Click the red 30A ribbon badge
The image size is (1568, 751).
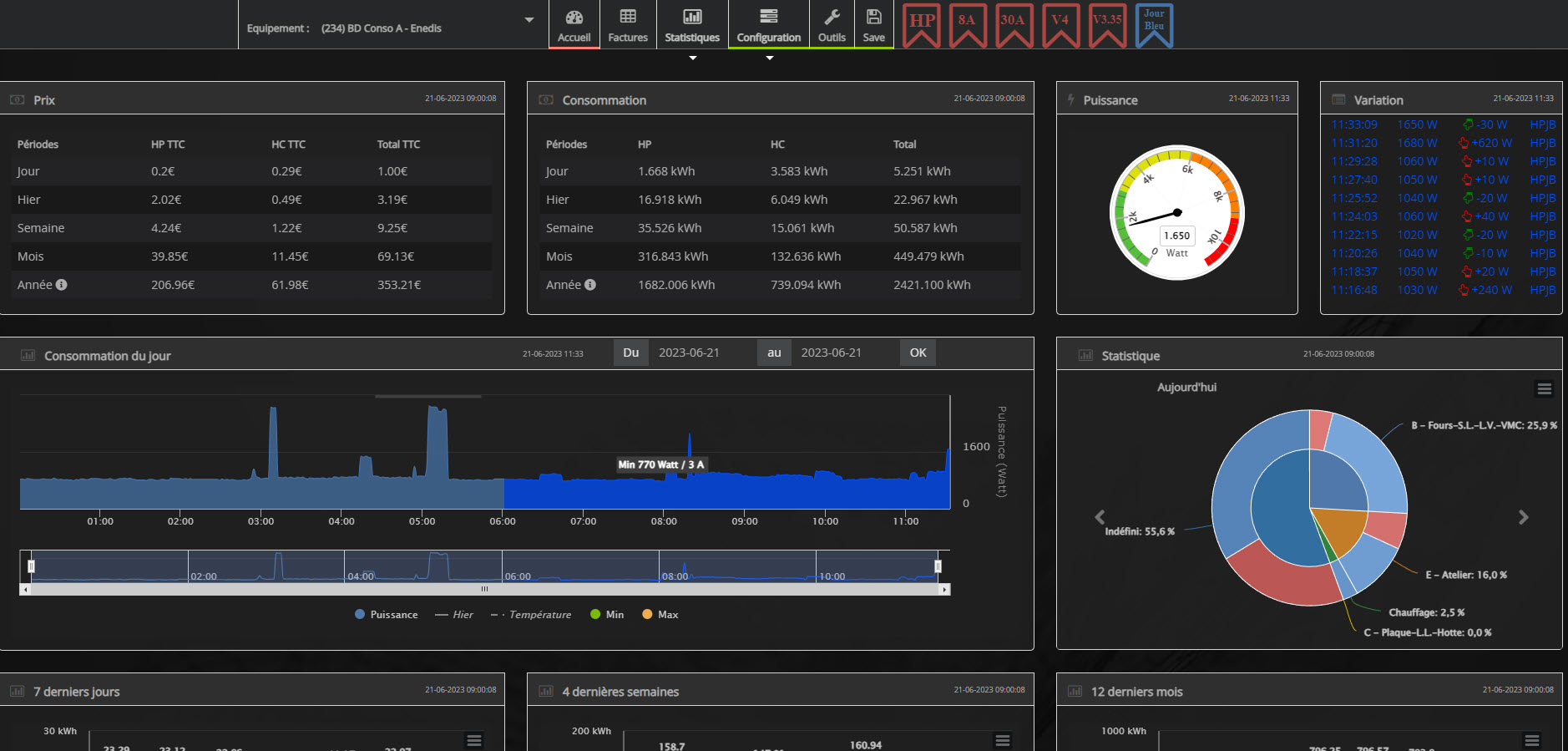tap(1013, 25)
